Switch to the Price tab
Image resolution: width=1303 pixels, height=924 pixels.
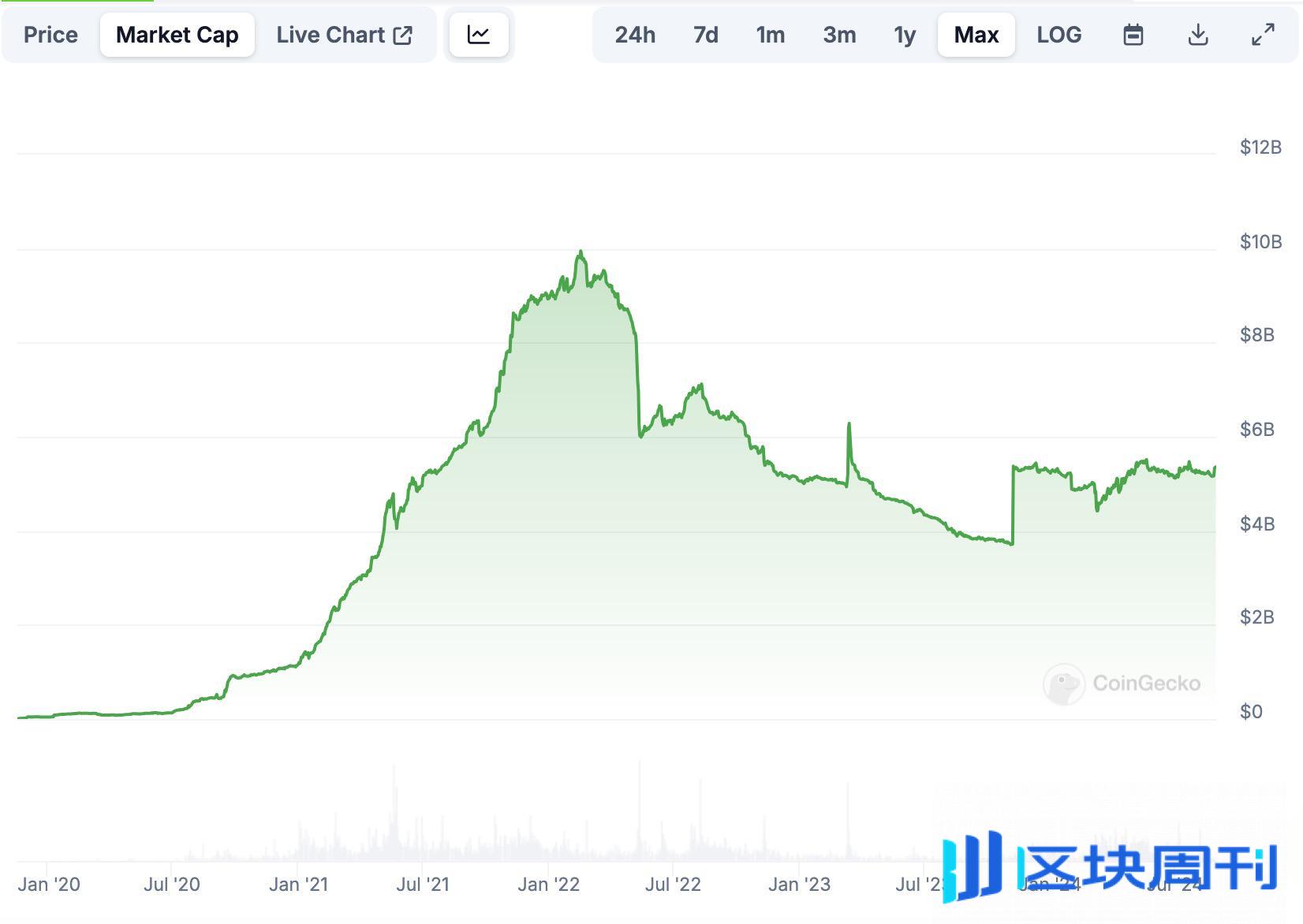click(50, 35)
